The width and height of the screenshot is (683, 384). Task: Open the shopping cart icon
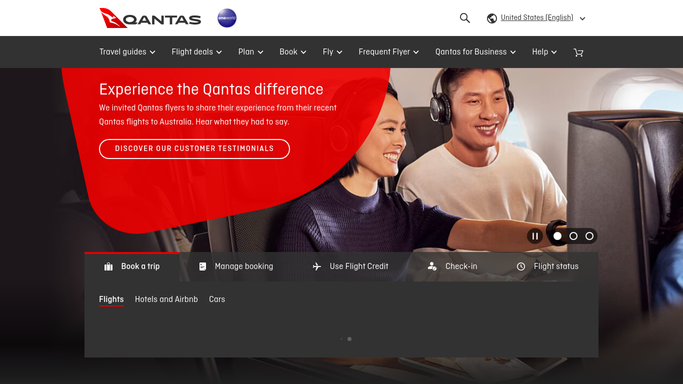578,52
